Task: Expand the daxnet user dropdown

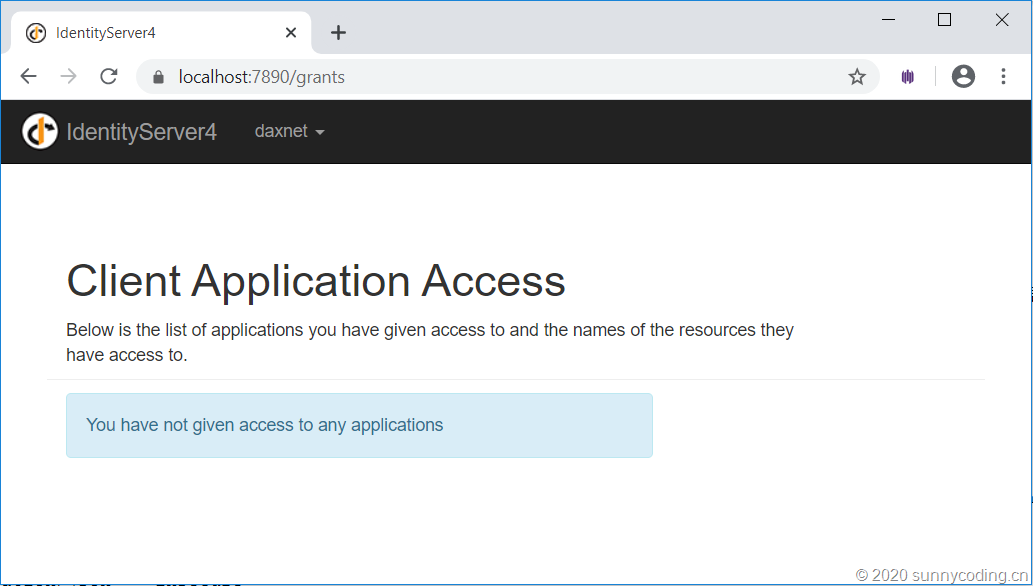Action: tap(290, 131)
